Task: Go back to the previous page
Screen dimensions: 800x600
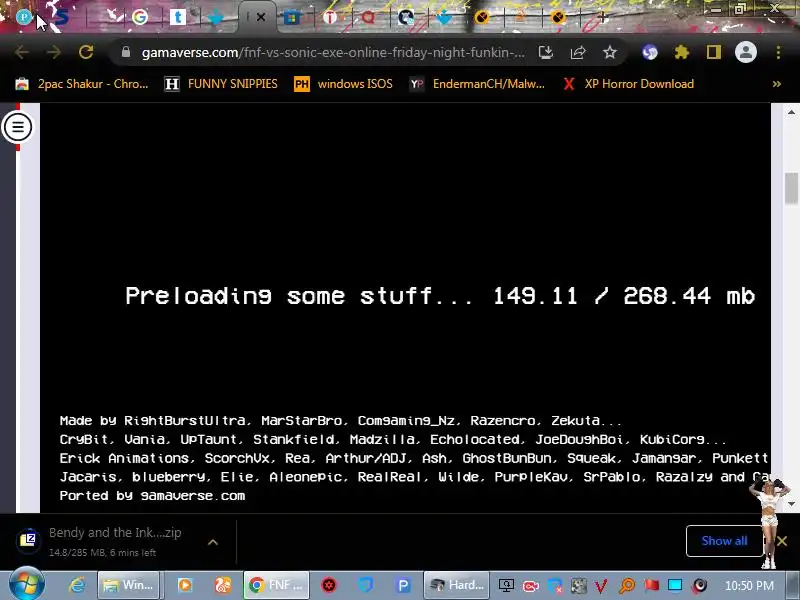Action: (x=21, y=52)
